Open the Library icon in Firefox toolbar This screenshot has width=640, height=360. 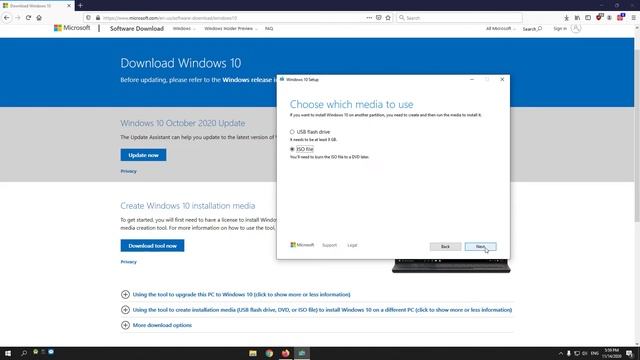point(577,18)
